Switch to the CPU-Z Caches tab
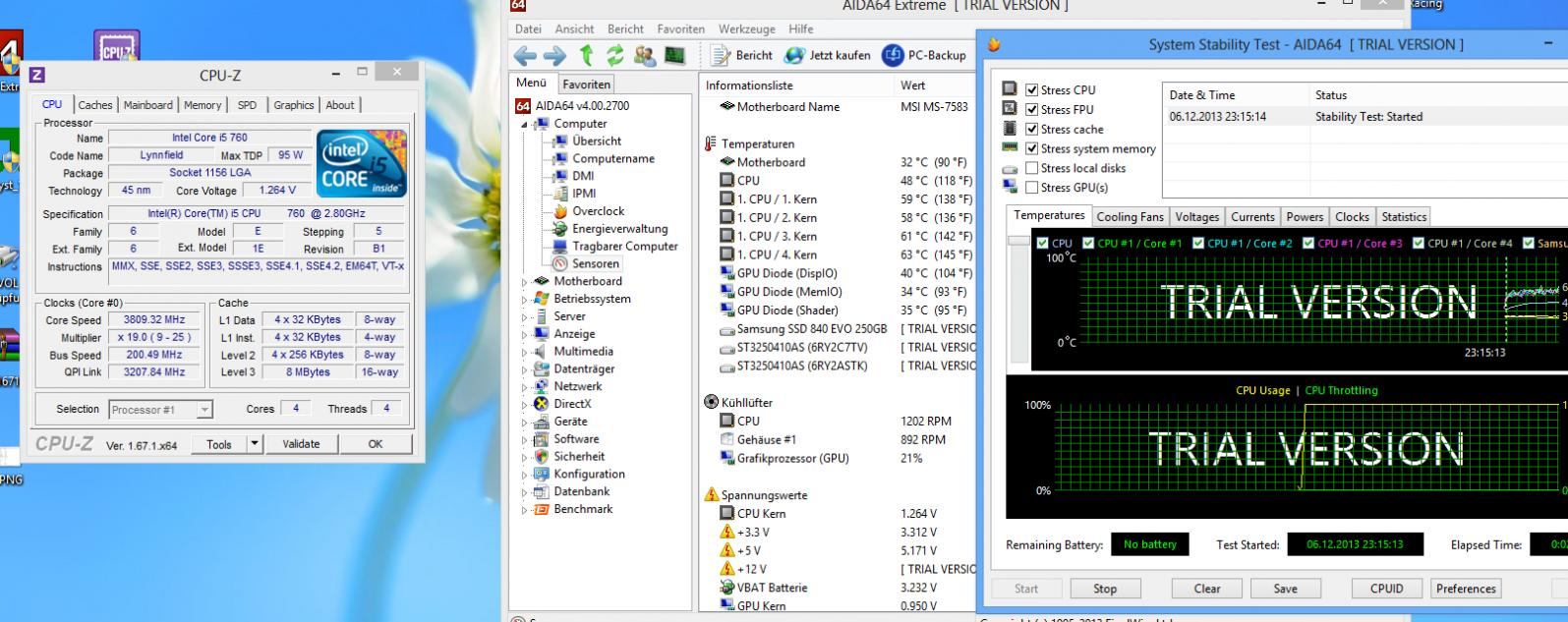The height and width of the screenshot is (622, 1568). coord(95,105)
